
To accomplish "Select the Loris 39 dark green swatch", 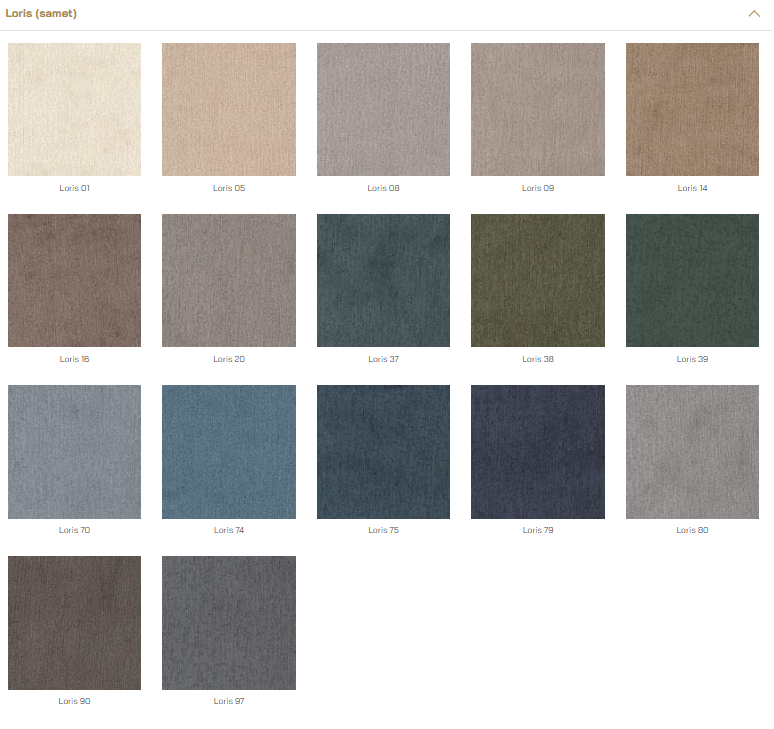I will point(693,280).
